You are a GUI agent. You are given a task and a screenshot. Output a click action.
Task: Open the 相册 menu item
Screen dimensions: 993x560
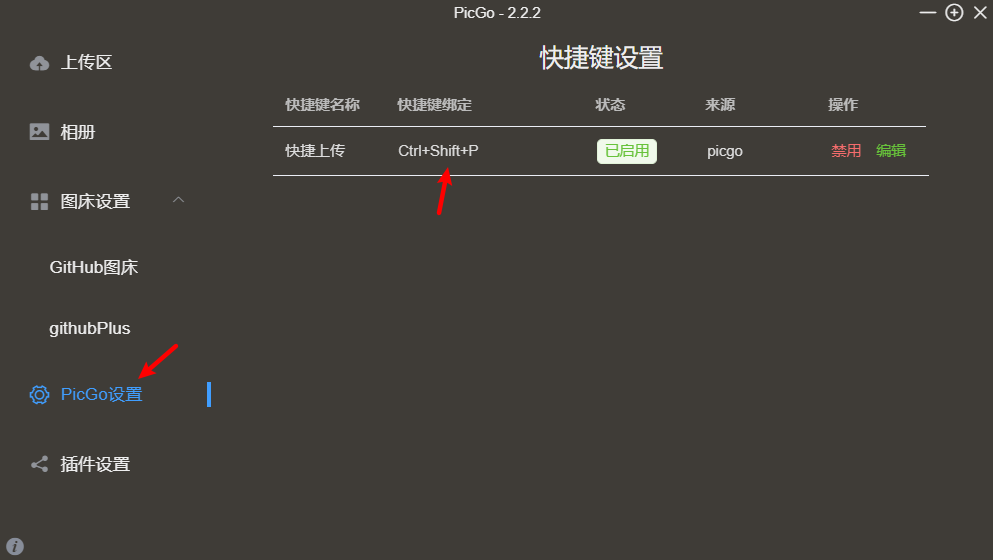point(77,132)
